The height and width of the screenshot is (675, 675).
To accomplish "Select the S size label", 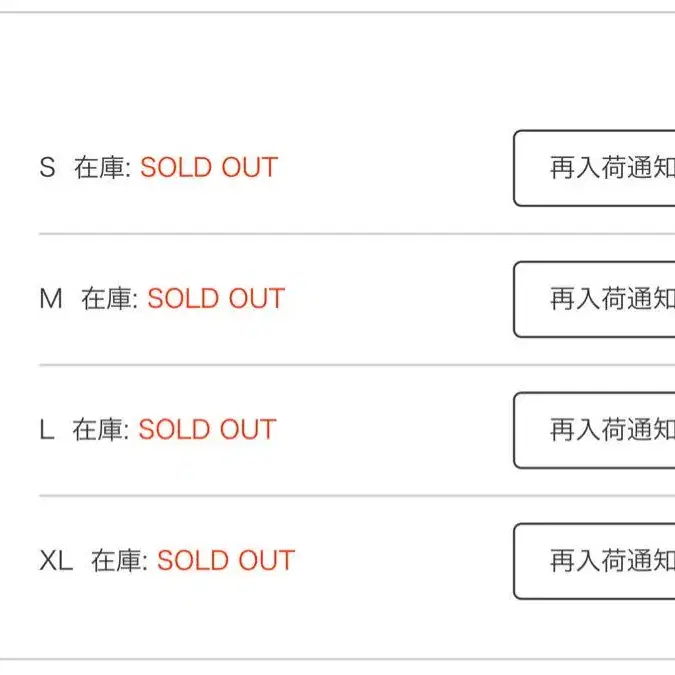I will click(47, 168).
